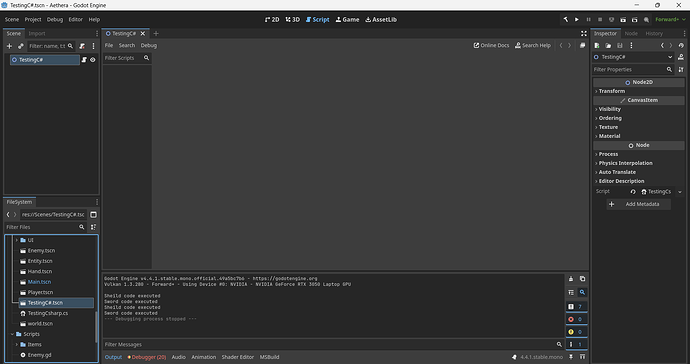Revert the Script property value
This screenshot has height=364, width=690.
633,191
